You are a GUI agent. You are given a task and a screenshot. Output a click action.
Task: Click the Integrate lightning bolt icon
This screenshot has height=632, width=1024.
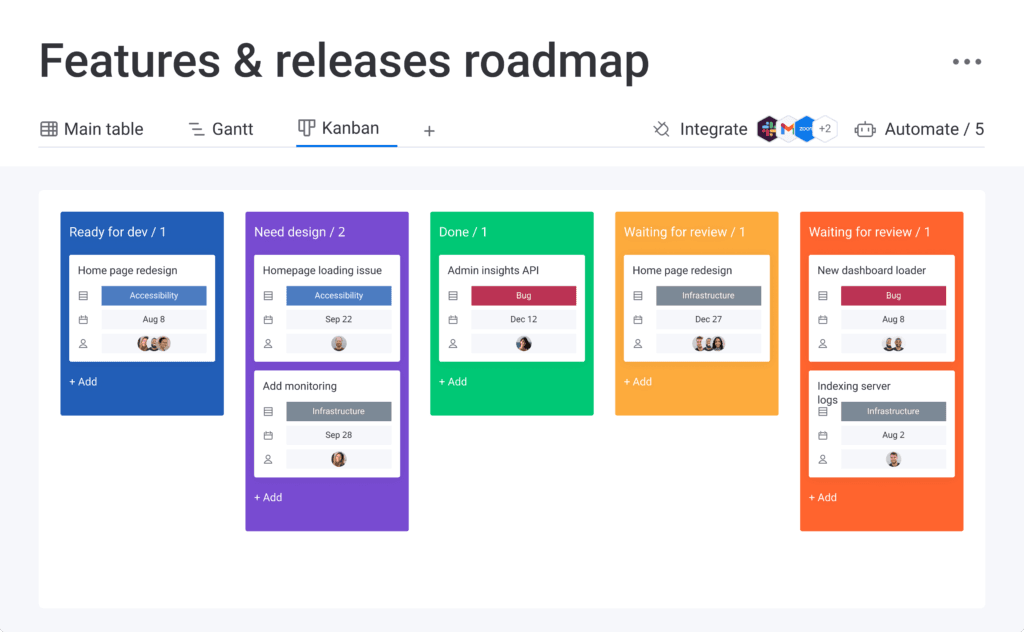[x=660, y=129]
